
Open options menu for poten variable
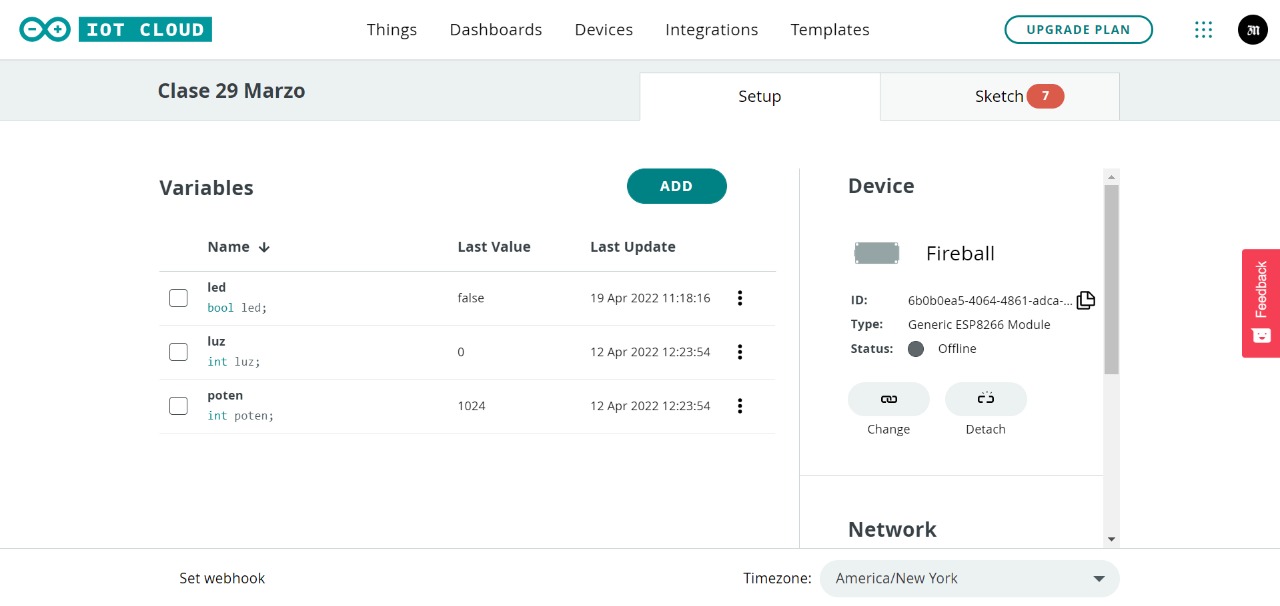740,406
